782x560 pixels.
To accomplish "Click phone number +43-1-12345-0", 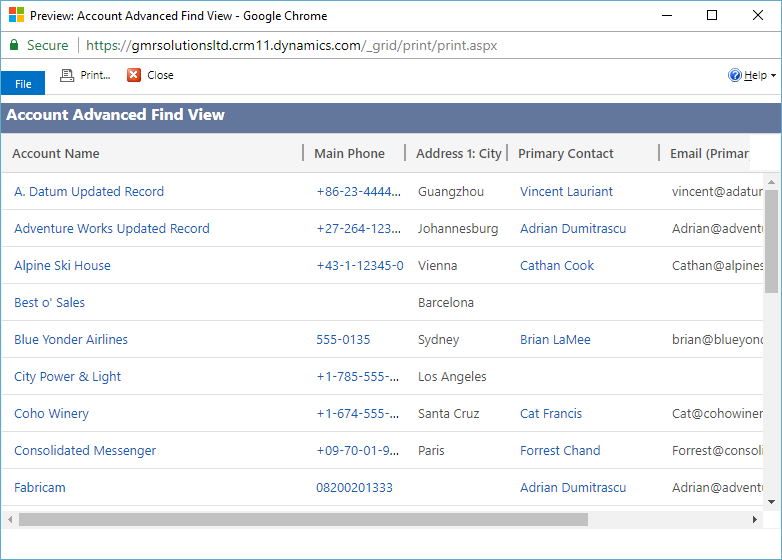I will (360, 265).
